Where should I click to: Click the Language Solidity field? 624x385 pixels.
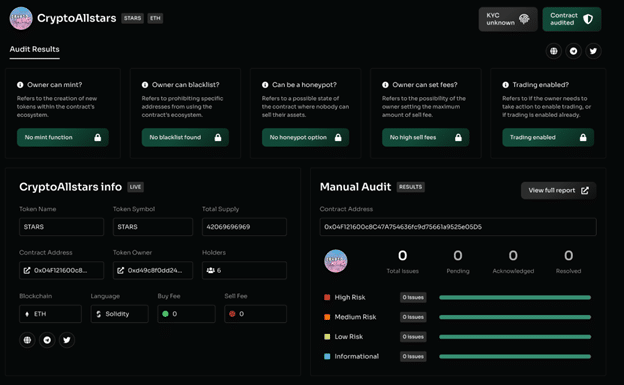pos(119,314)
